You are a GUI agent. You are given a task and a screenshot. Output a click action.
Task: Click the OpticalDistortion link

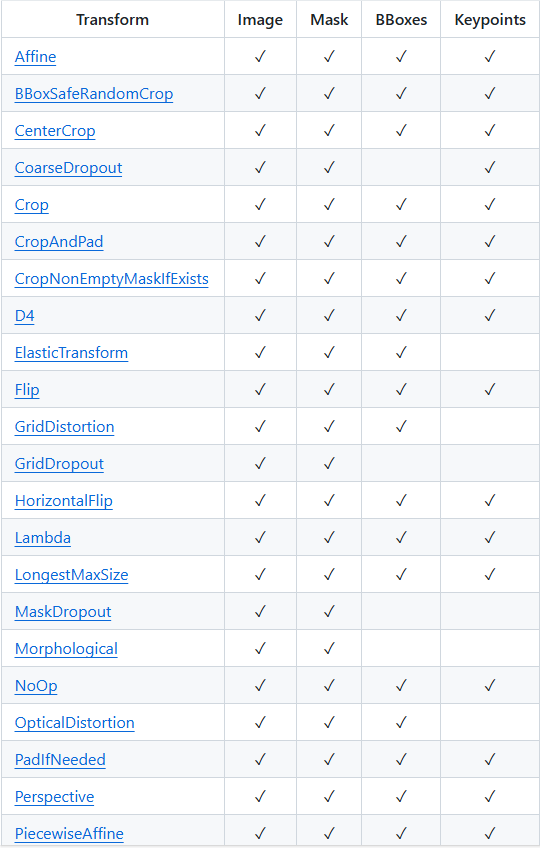tap(75, 723)
